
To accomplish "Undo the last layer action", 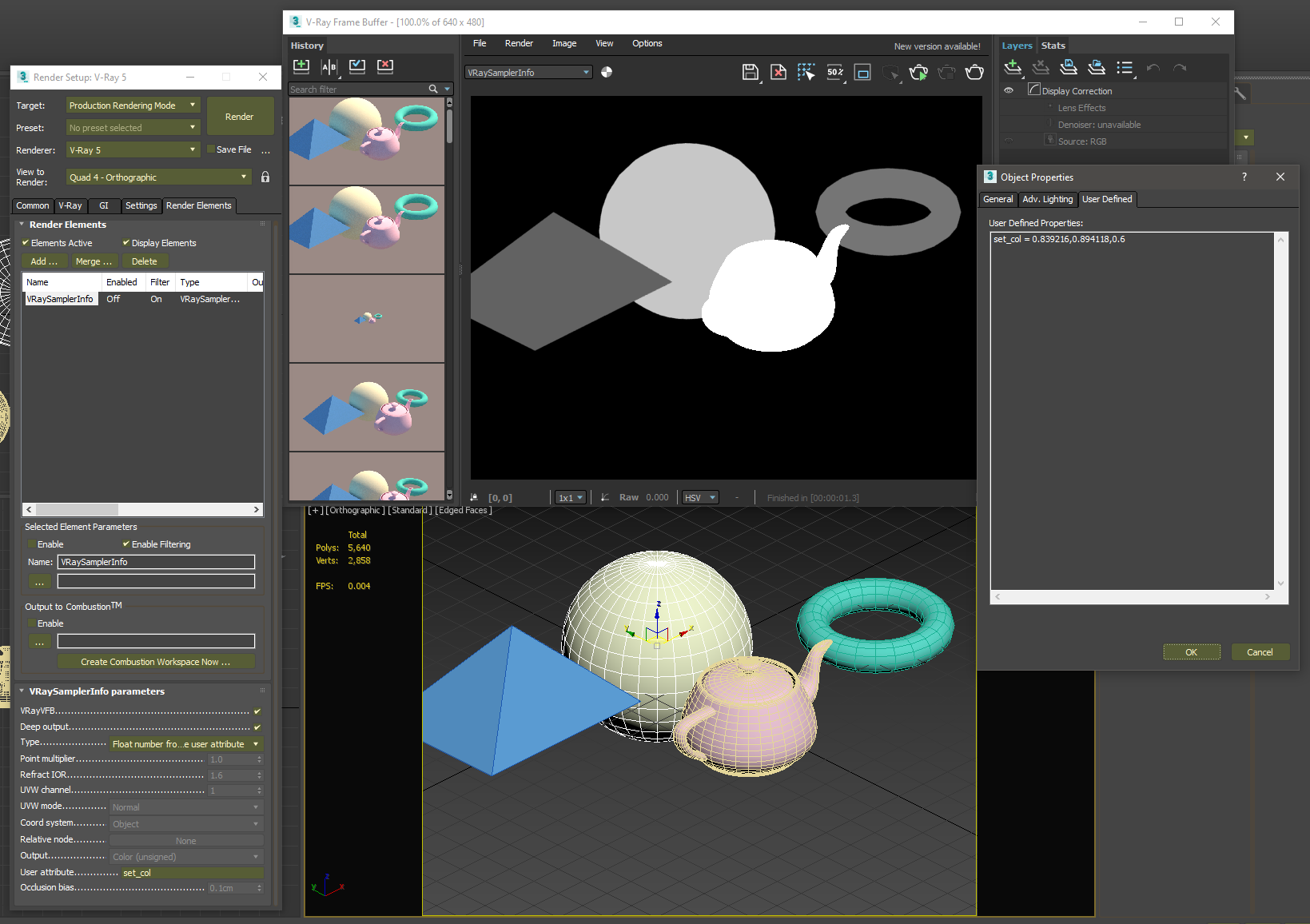I will click(x=1153, y=68).
